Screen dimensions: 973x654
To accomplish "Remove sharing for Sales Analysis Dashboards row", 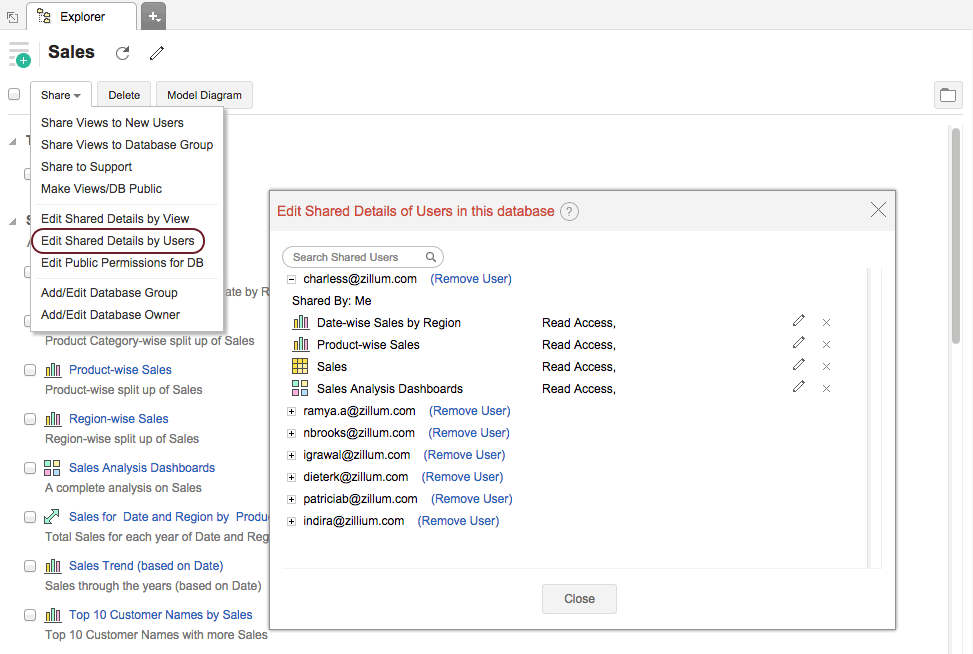I will (826, 388).
